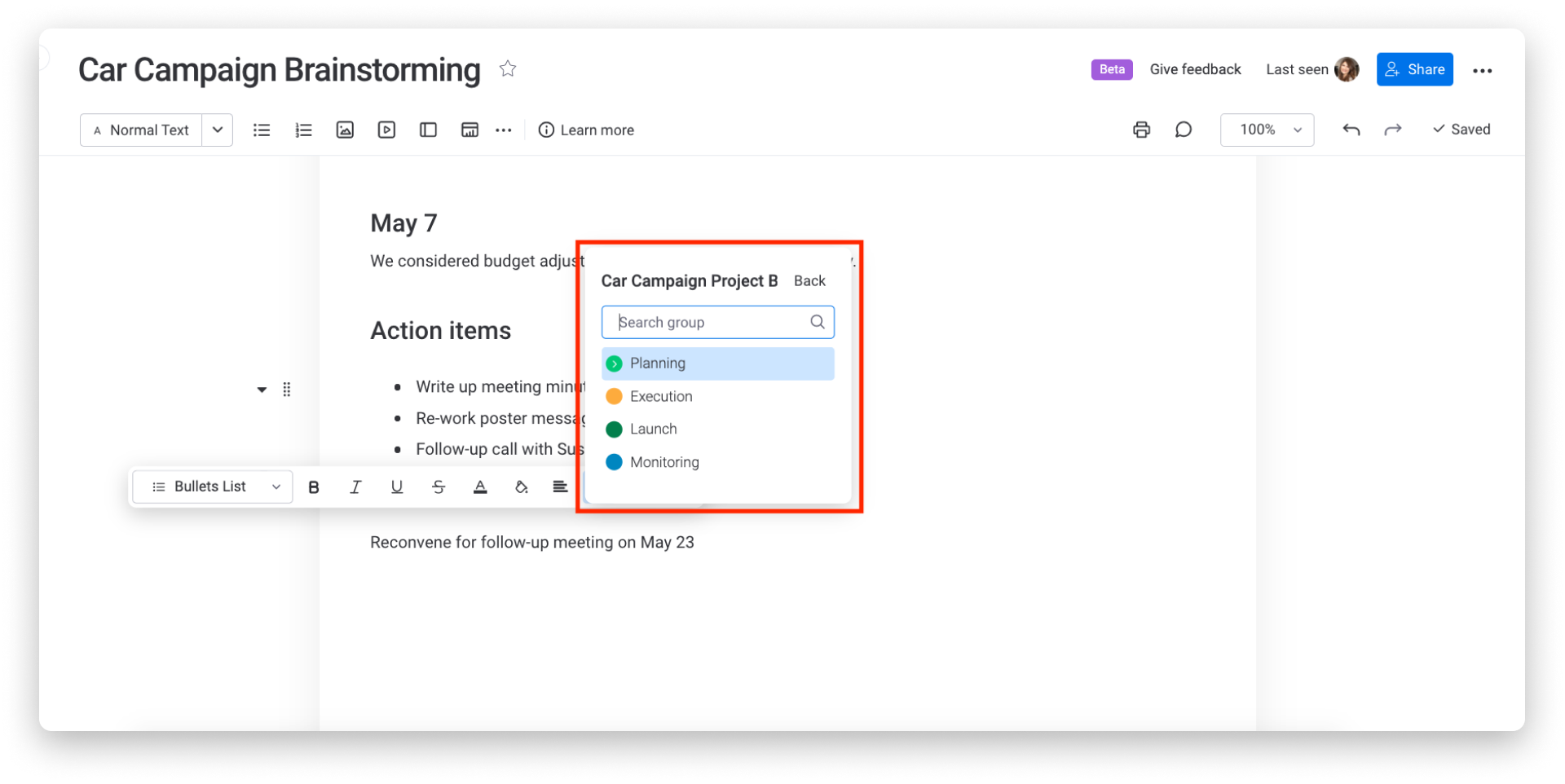Click the Car Campaign Brainstorming title
1565x784 pixels.
[x=280, y=70]
